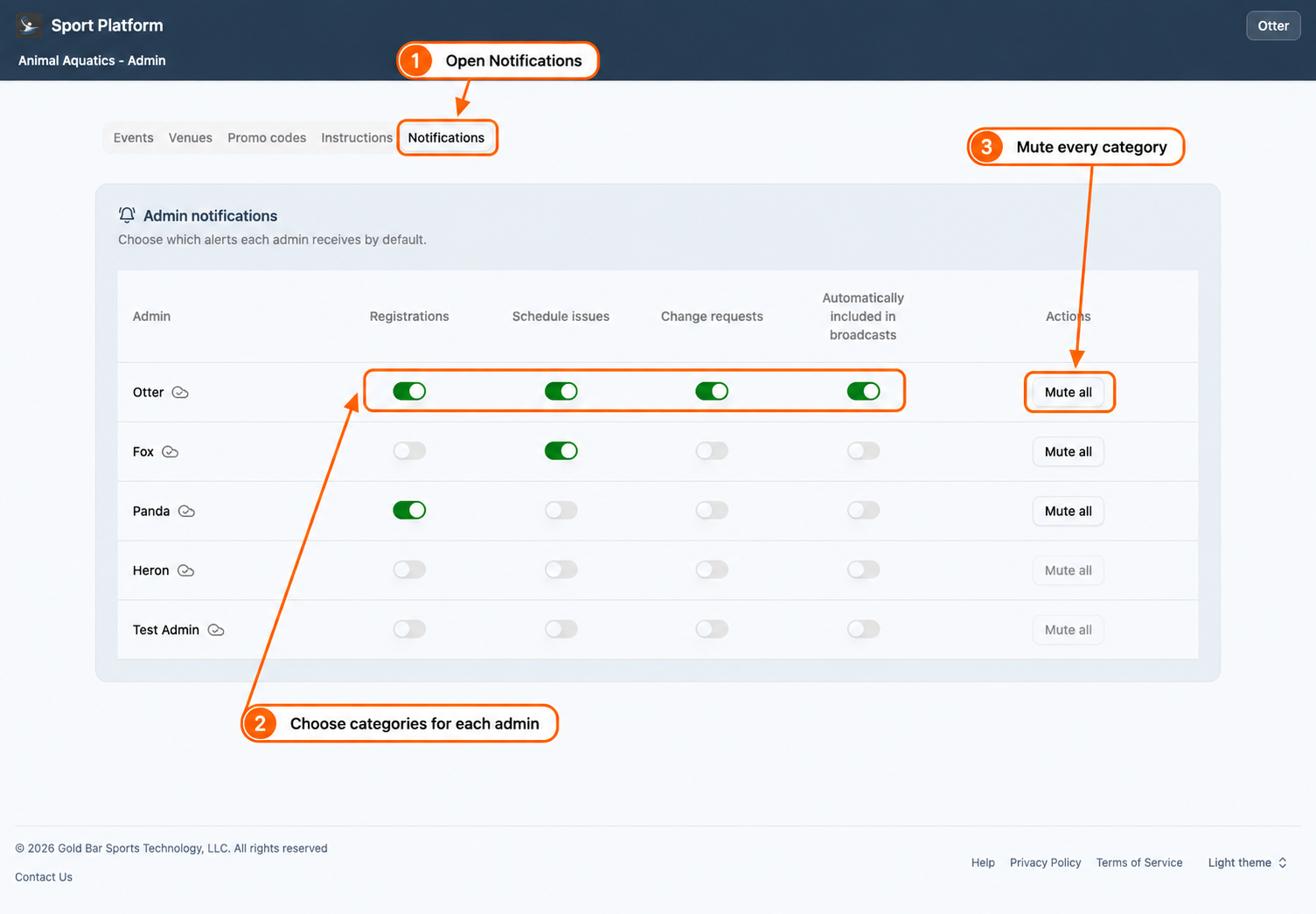Click the cloud icon next to Fox

pyautogui.click(x=171, y=451)
